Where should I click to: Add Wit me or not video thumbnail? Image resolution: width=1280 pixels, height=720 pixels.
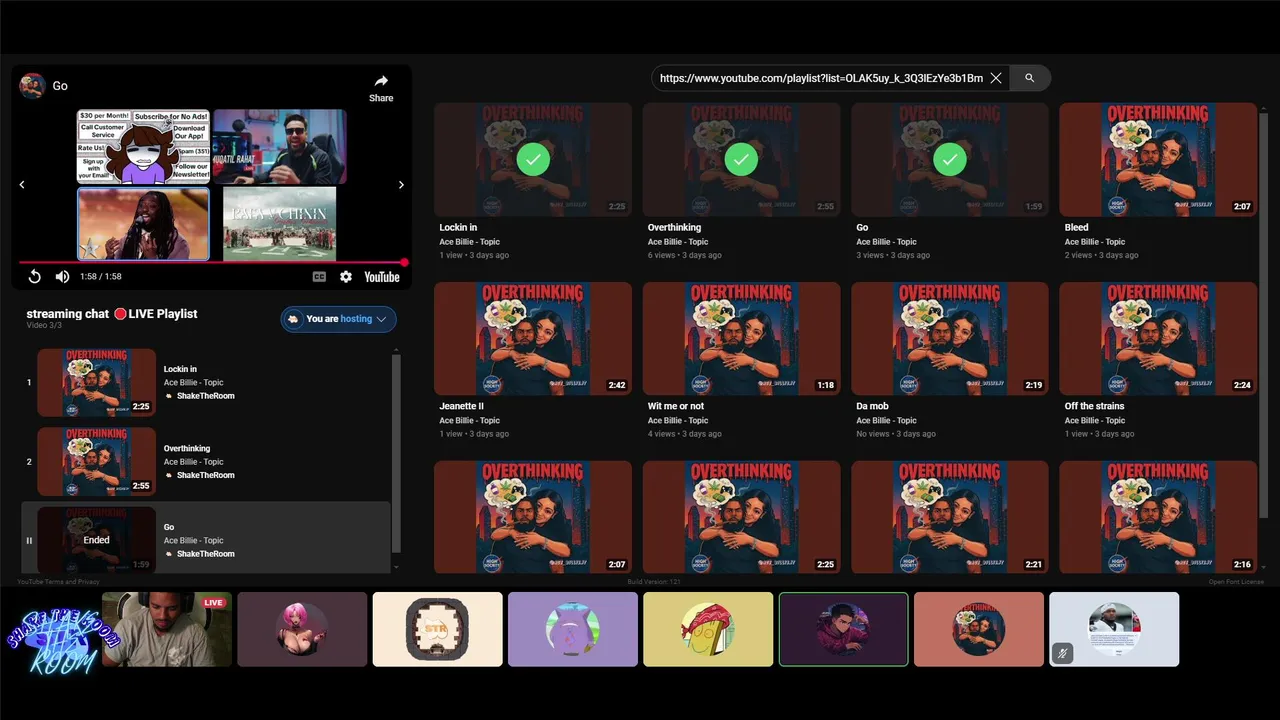741,338
